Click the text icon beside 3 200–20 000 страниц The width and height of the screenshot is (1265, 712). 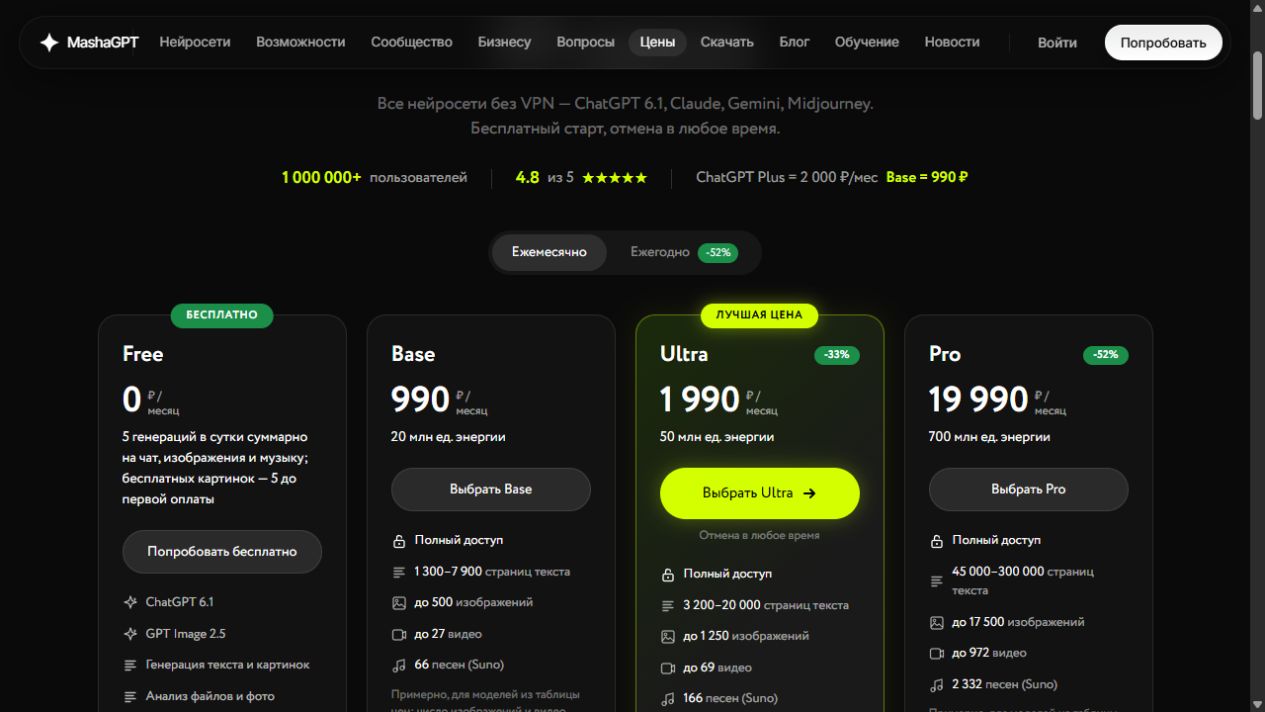click(x=668, y=606)
